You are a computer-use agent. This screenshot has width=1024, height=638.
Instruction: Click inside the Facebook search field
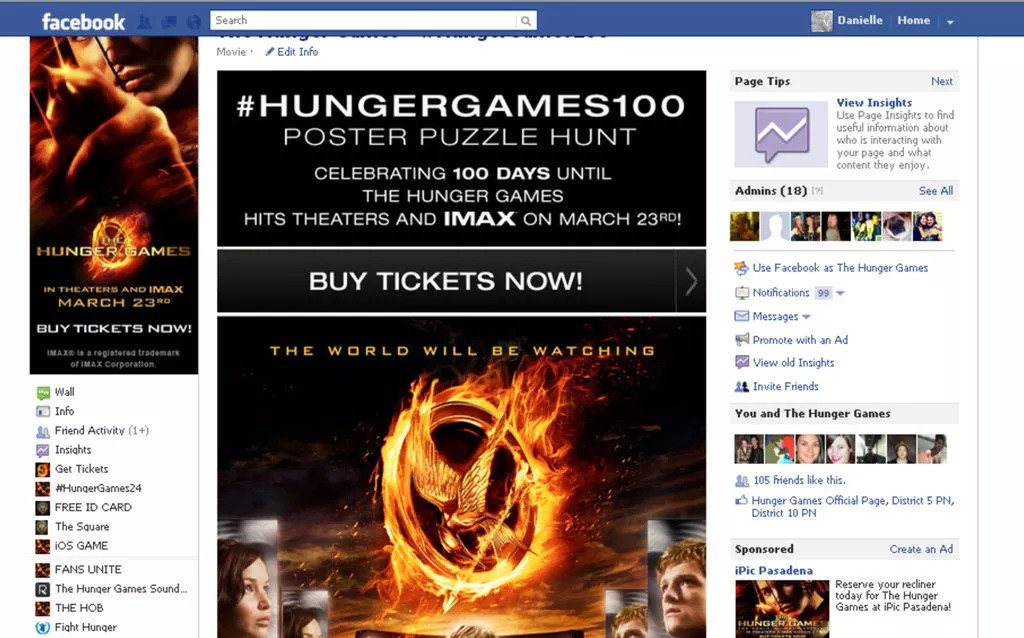click(364, 21)
